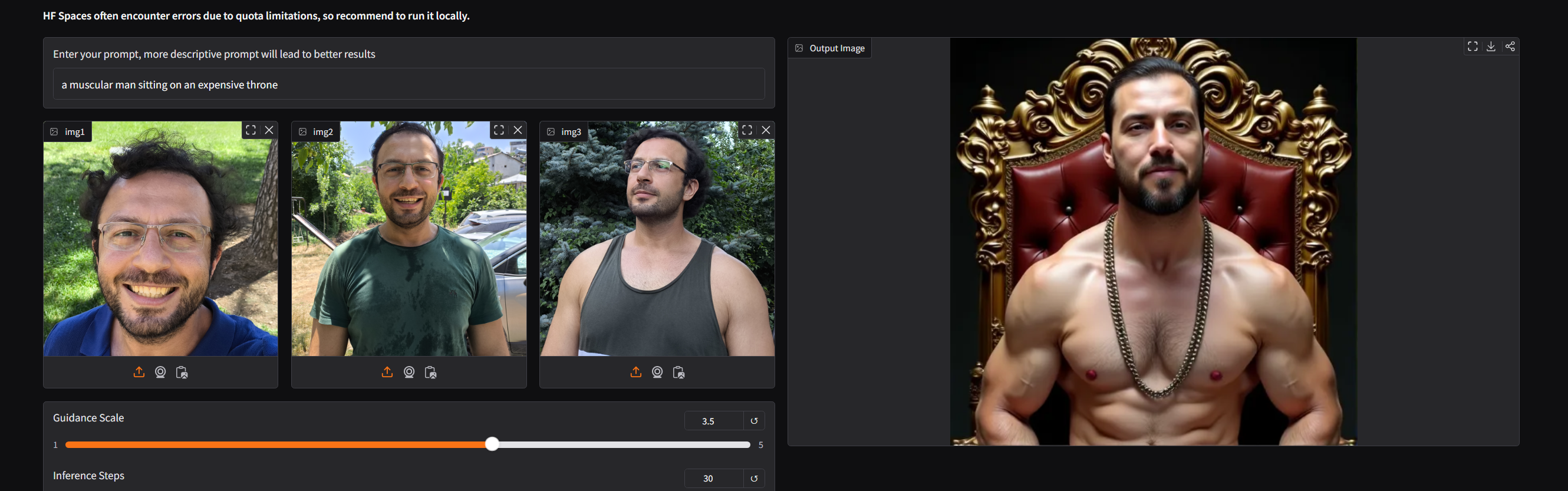
Task: Paste from clipboard into img1
Action: tap(182, 373)
